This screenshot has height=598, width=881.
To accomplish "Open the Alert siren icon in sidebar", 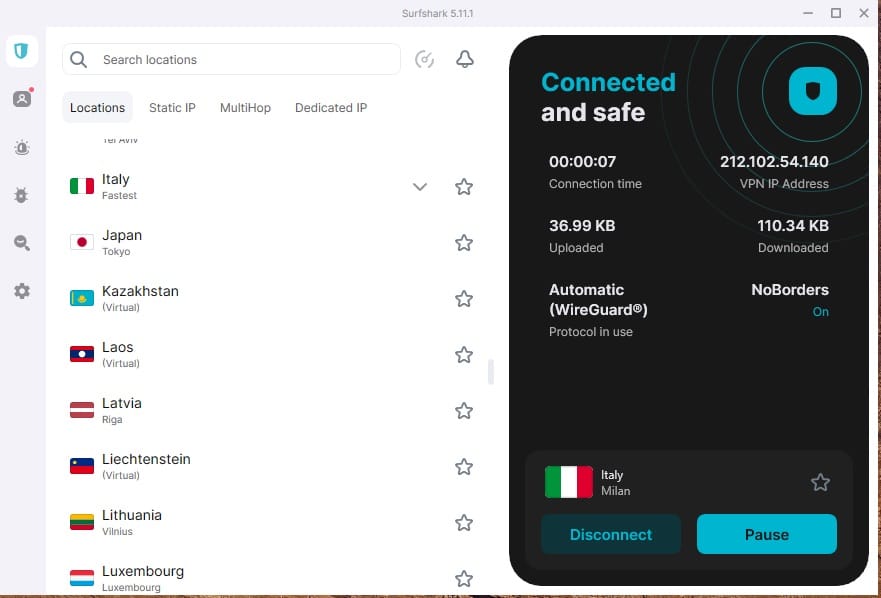I will (x=22, y=148).
